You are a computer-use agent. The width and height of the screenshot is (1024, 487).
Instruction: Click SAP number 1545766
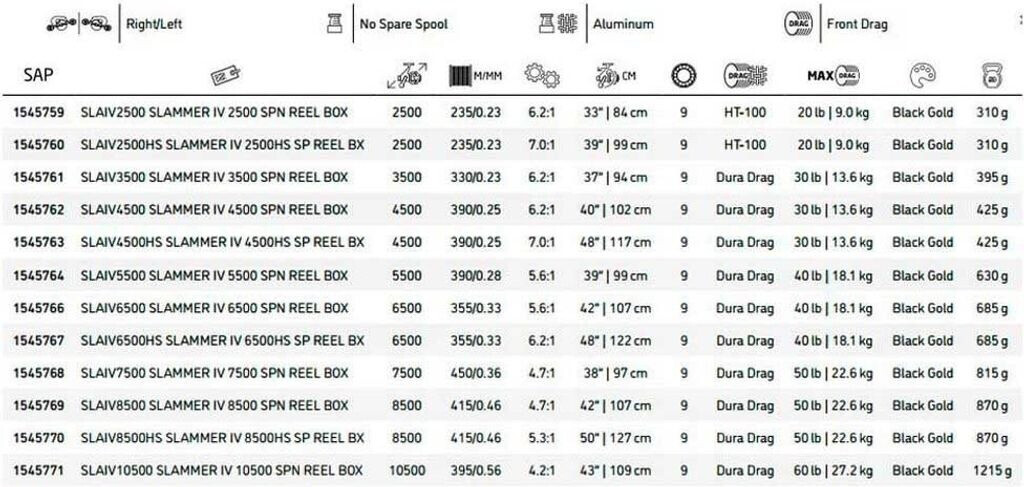[39, 308]
